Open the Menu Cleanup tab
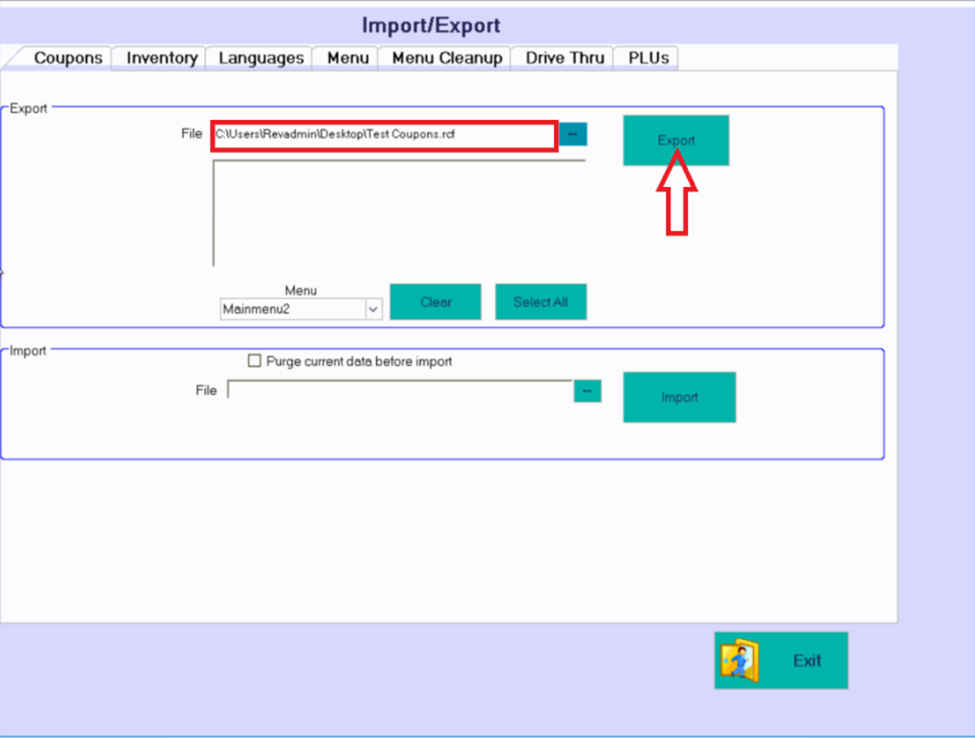This screenshot has width=975, height=738. (x=446, y=58)
